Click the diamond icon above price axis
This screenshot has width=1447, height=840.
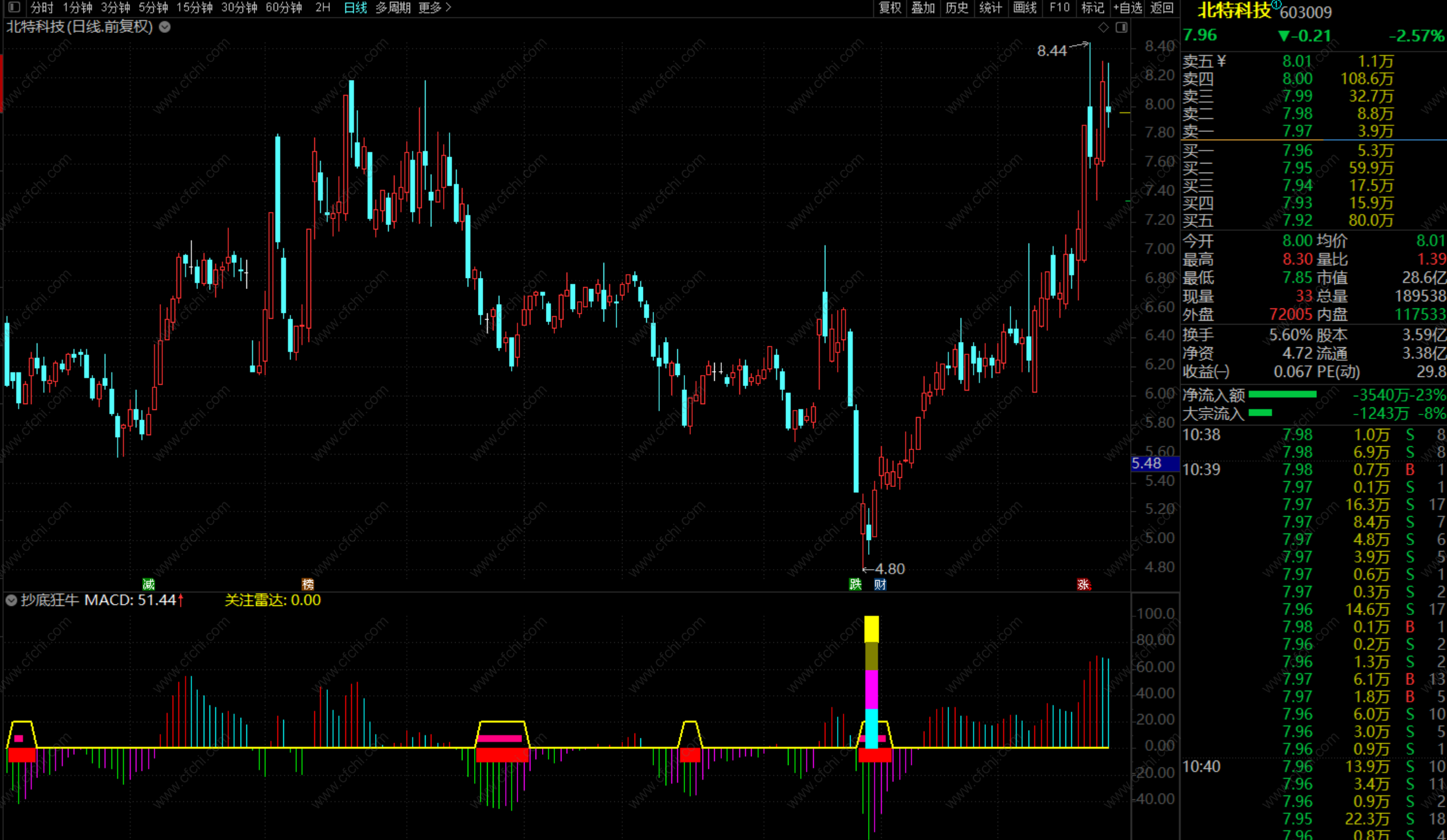[1104, 27]
